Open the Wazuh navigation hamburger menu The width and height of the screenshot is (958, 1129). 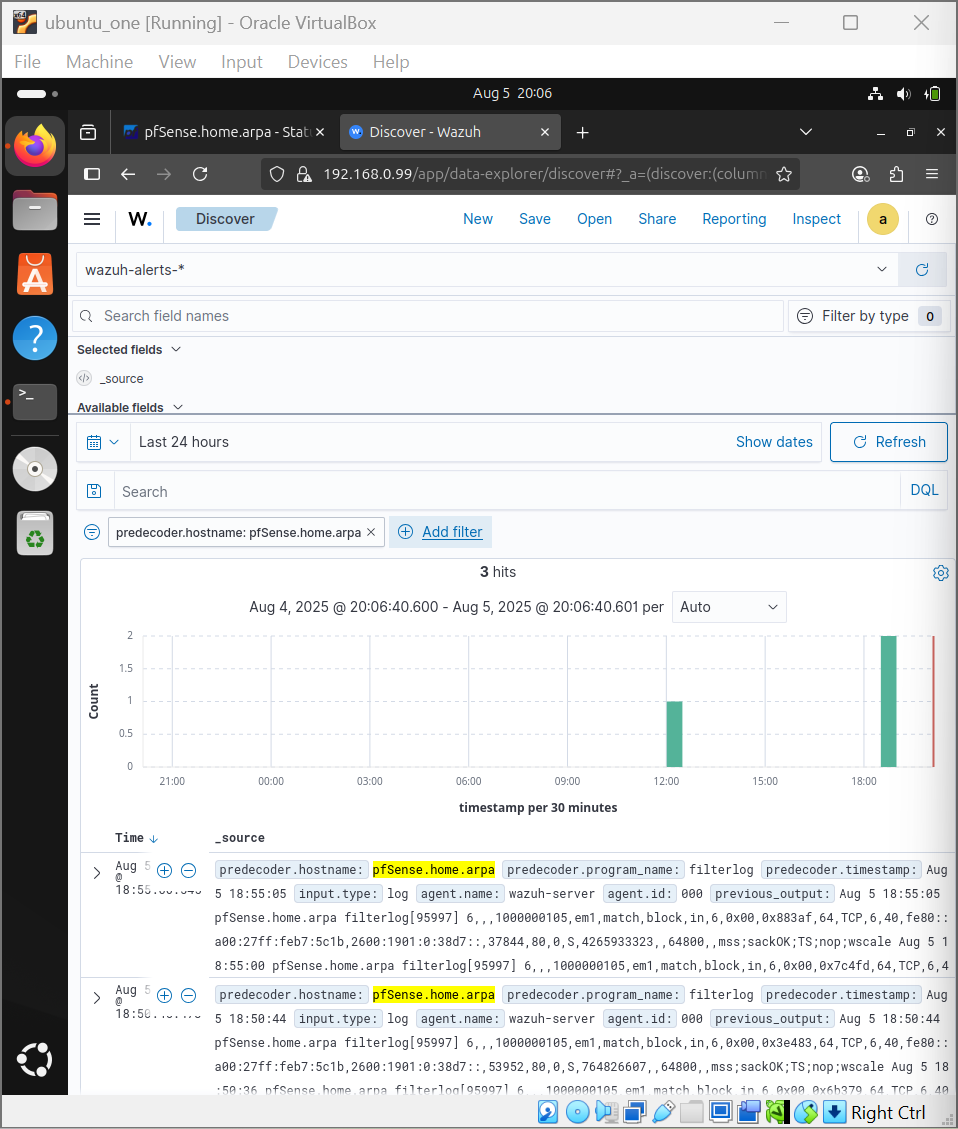[x=91, y=219]
